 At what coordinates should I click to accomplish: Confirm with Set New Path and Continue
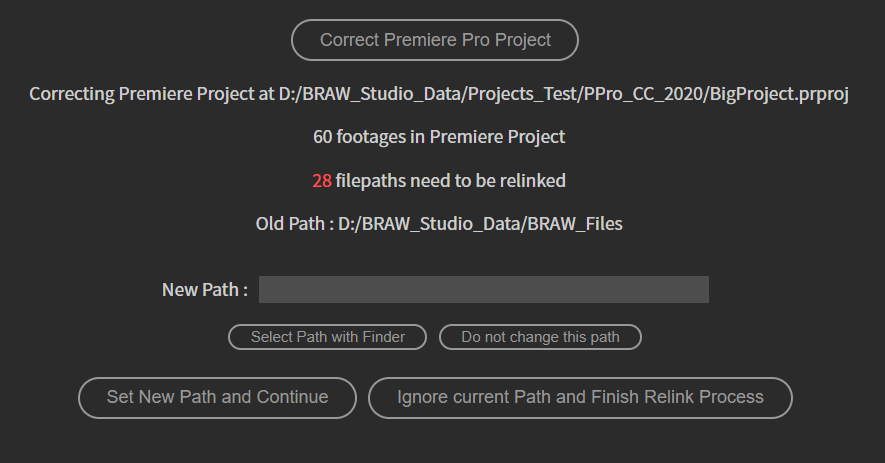point(217,397)
